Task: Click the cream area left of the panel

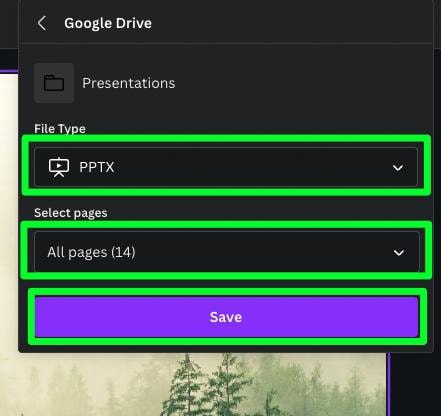Action: 9,213
